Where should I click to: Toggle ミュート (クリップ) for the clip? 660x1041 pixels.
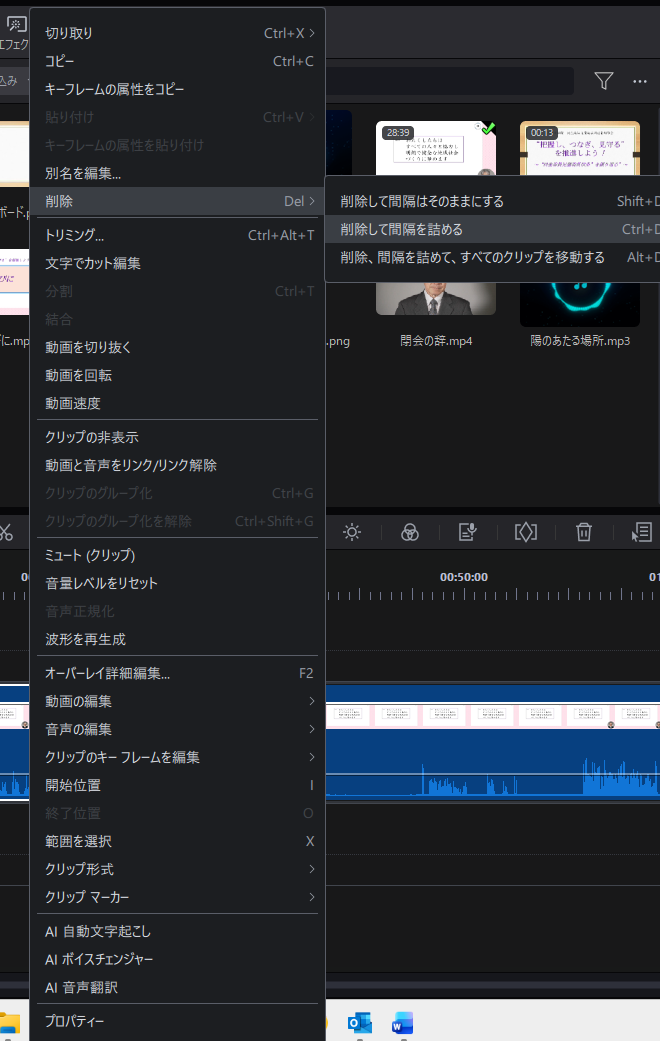click(x=90, y=555)
